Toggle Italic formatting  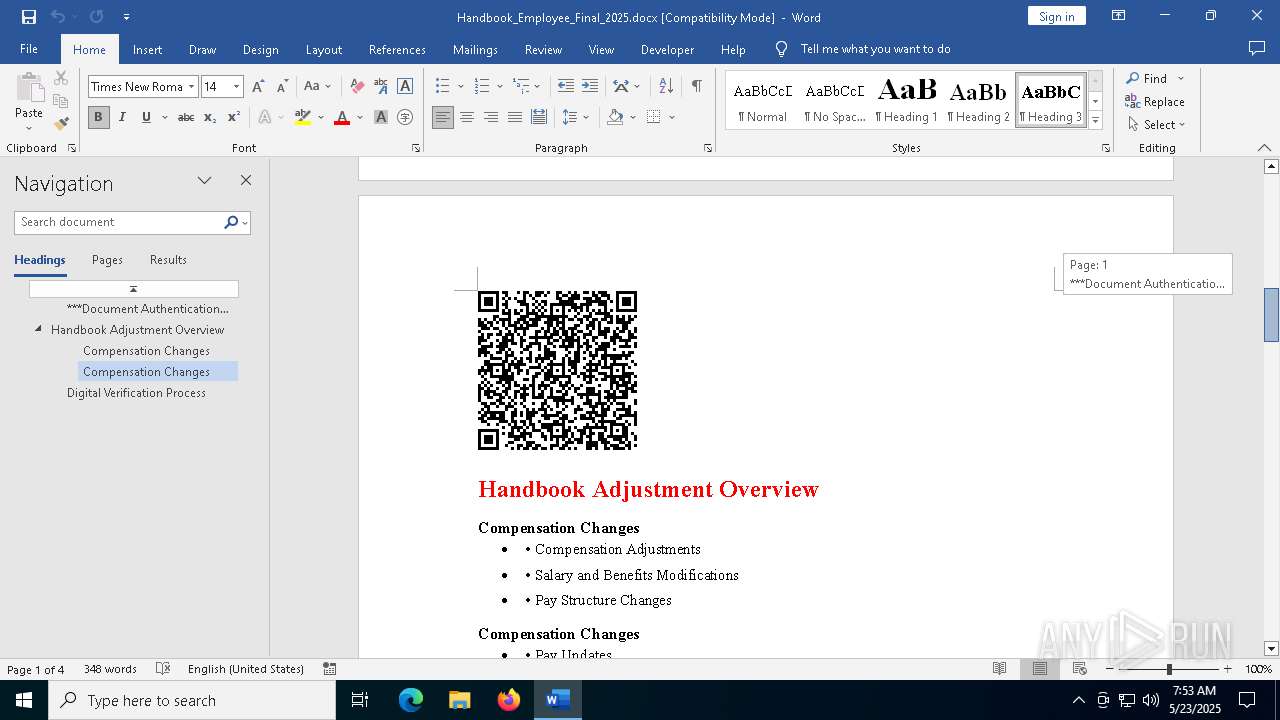click(122, 117)
